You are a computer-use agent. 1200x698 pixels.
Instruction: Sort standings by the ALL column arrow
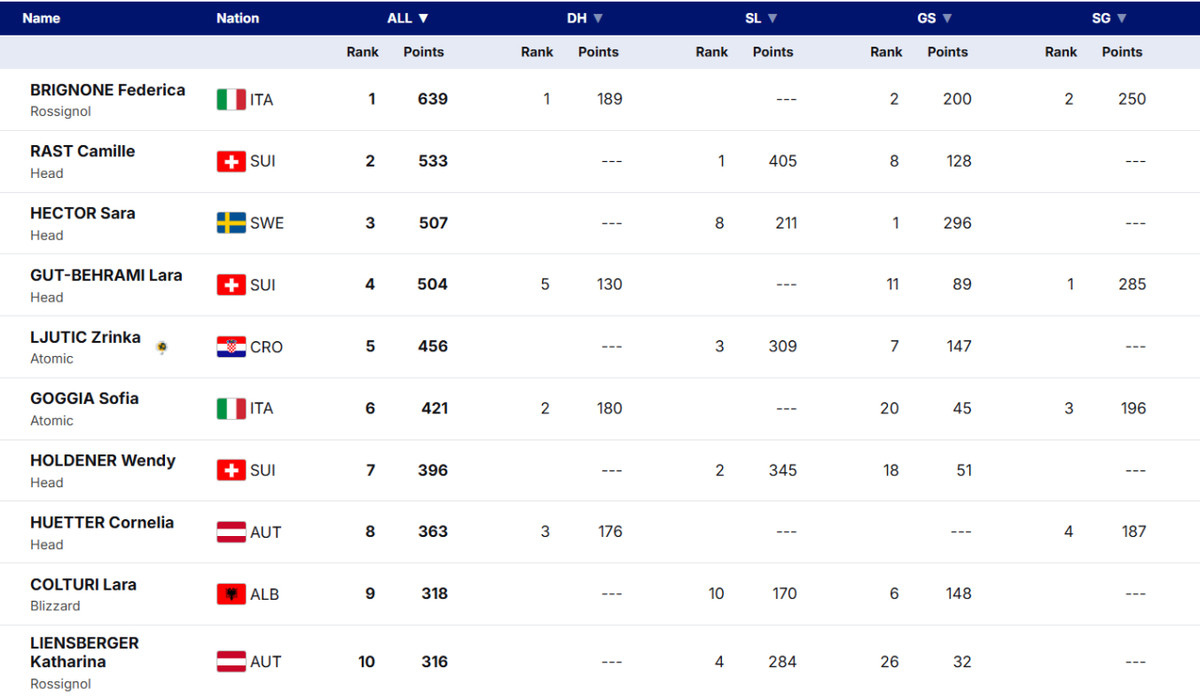pos(423,18)
